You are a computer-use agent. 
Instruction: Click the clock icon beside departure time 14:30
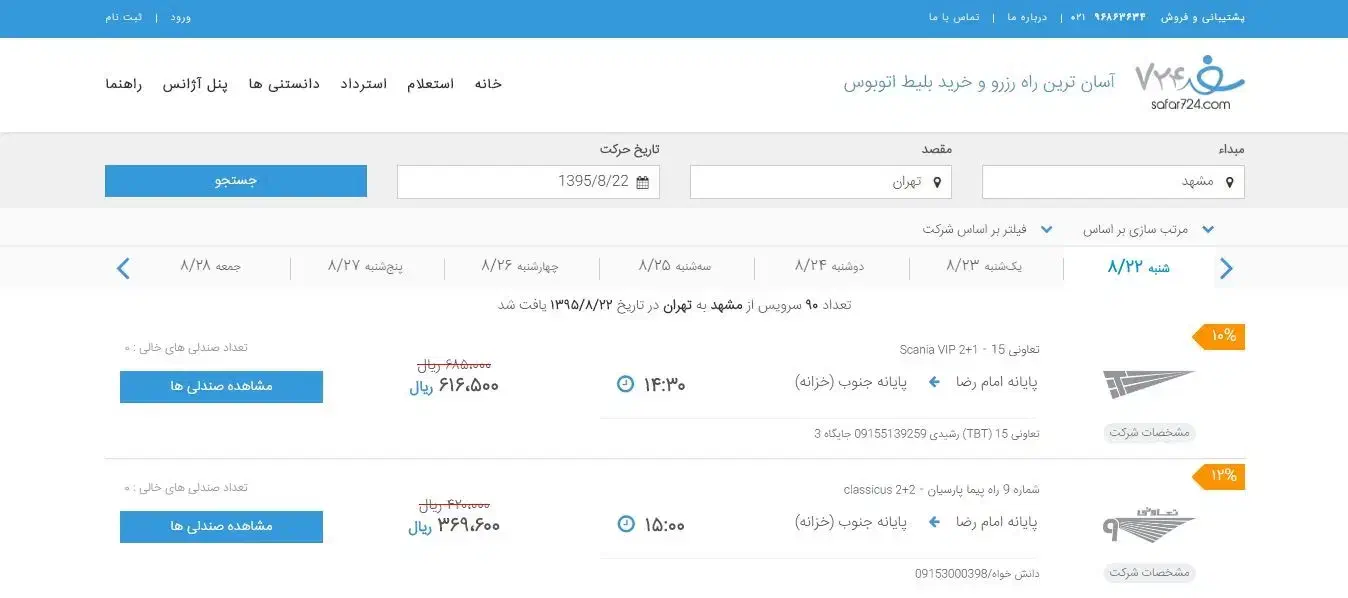(625, 382)
